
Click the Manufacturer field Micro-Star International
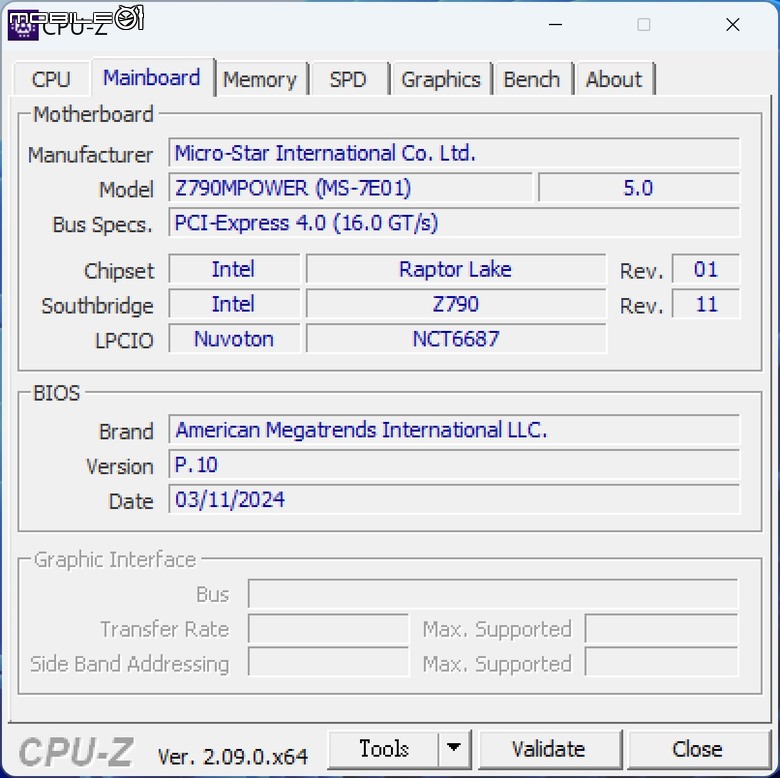(x=454, y=153)
